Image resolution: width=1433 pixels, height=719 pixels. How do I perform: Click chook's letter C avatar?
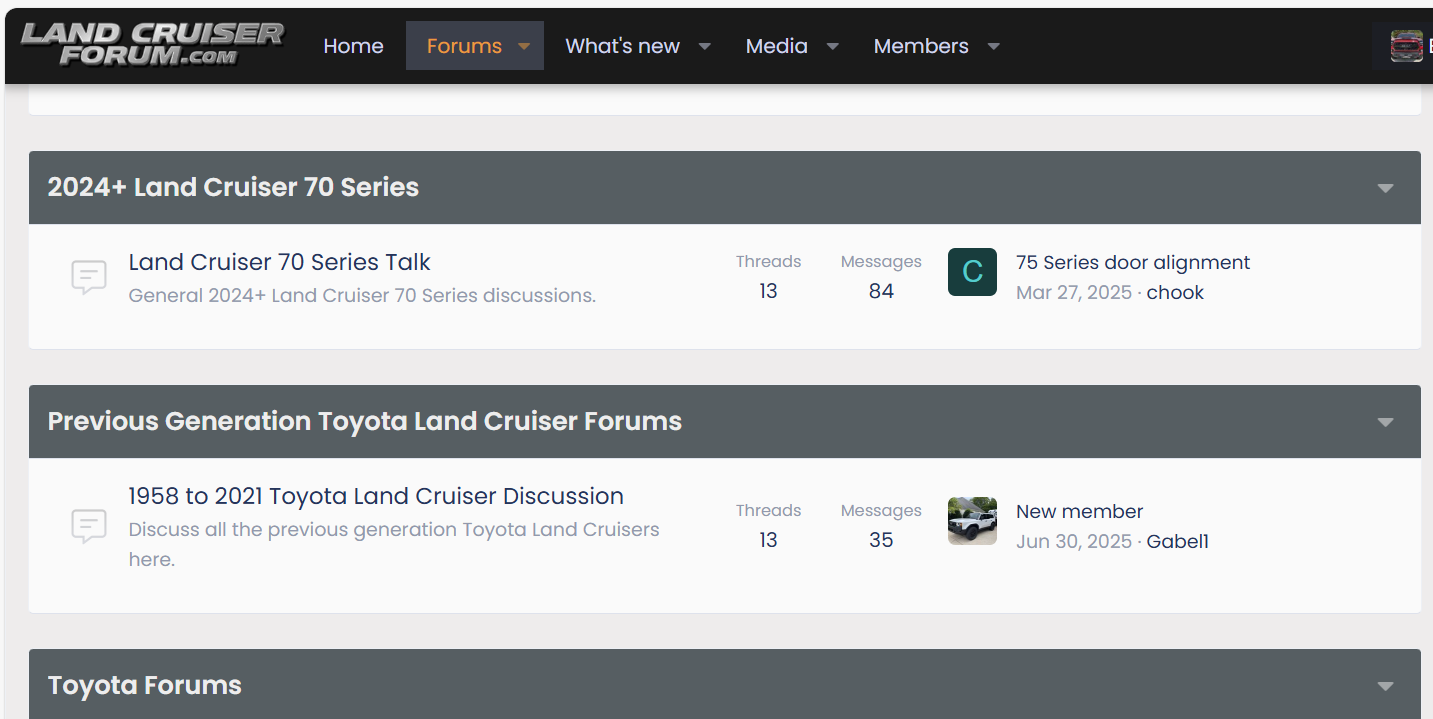click(x=972, y=272)
